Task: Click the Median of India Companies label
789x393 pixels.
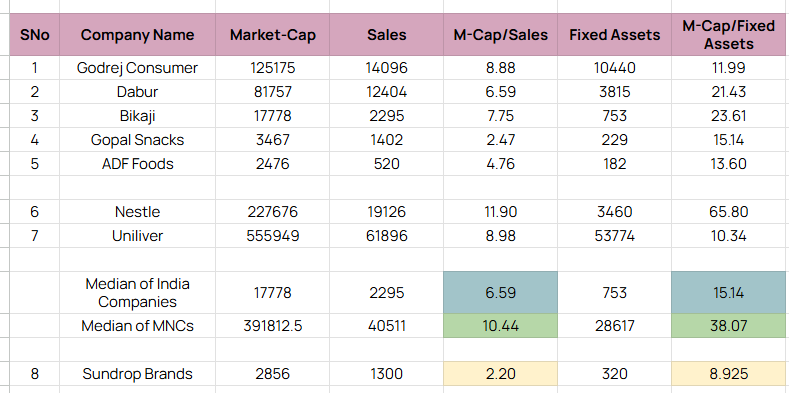Action: point(137,292)
